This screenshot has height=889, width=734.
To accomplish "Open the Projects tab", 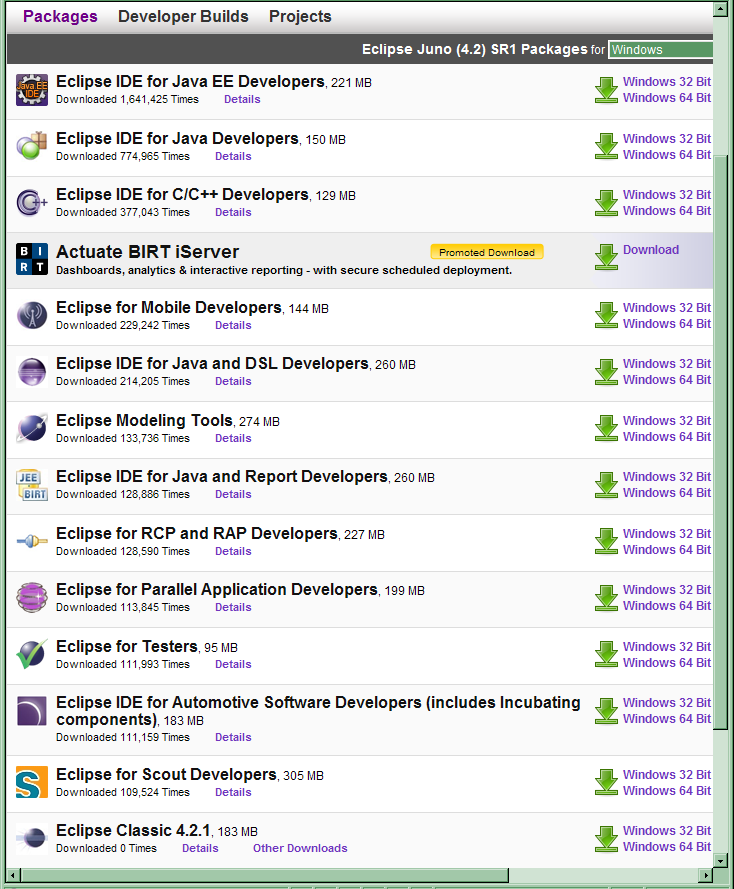I will (x=300, y=16).
